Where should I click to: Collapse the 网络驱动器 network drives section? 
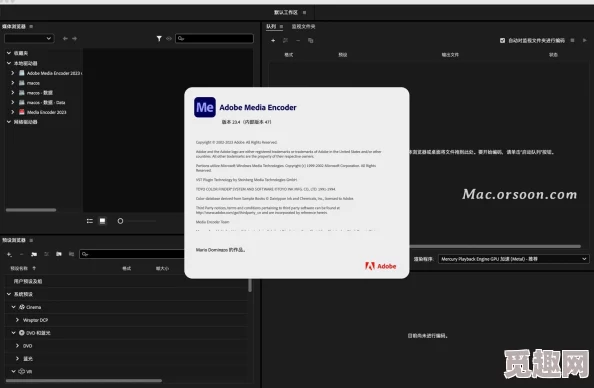coord(8,122)
